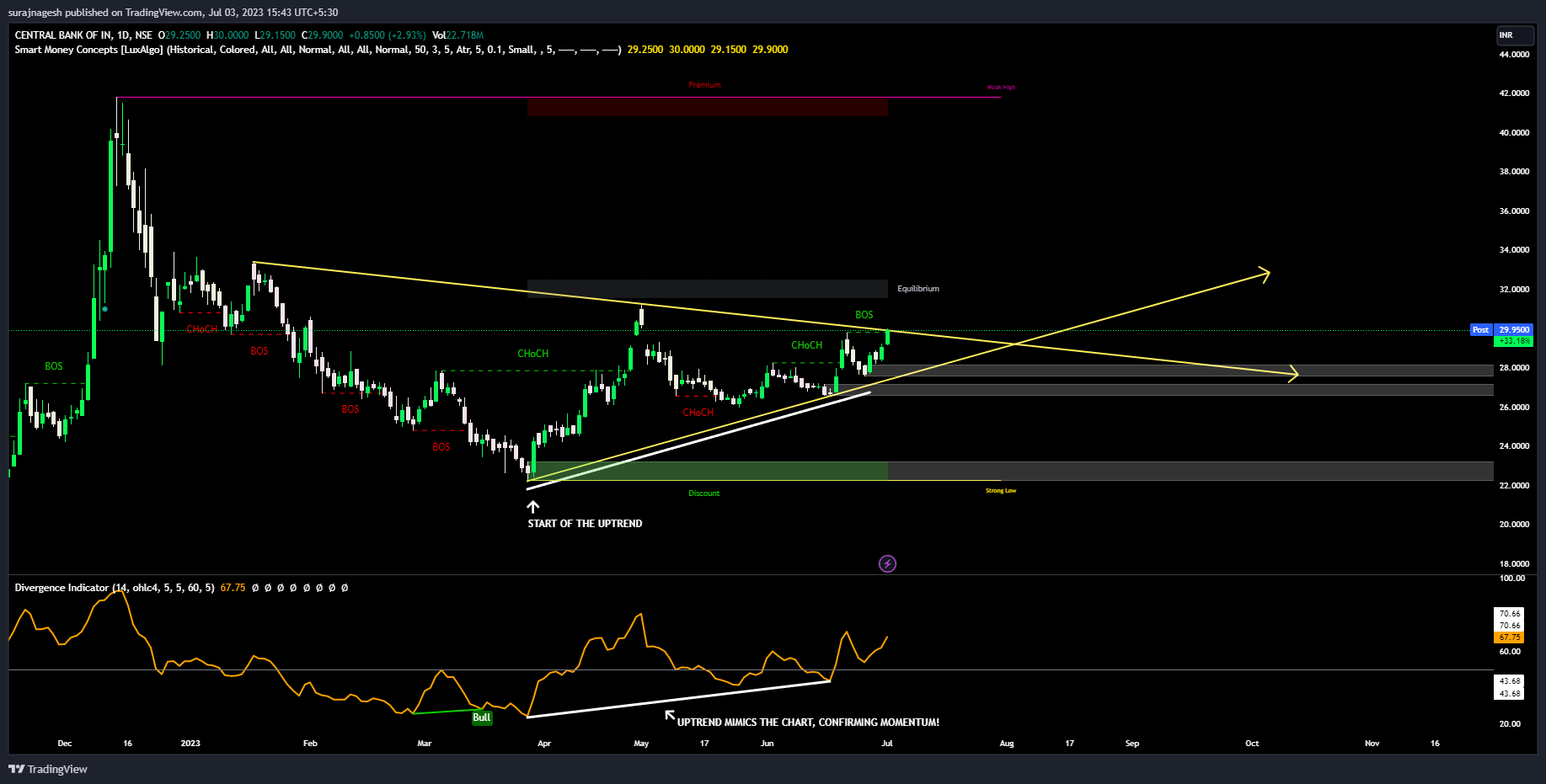Click the Aug date on time axis
1546x784 pixels.
click(1007, 744)
